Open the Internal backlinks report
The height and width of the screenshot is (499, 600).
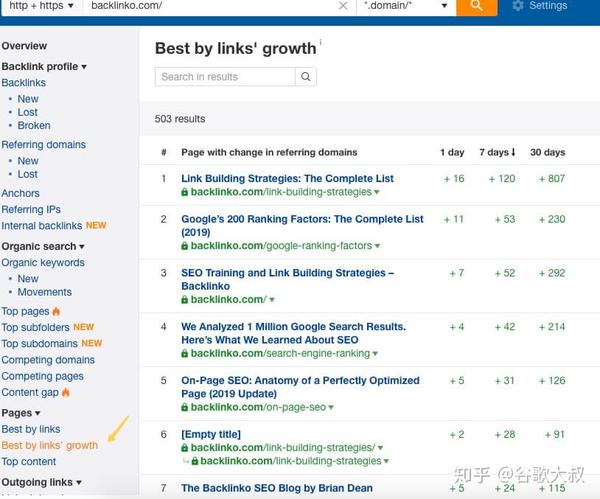point(42,226)
